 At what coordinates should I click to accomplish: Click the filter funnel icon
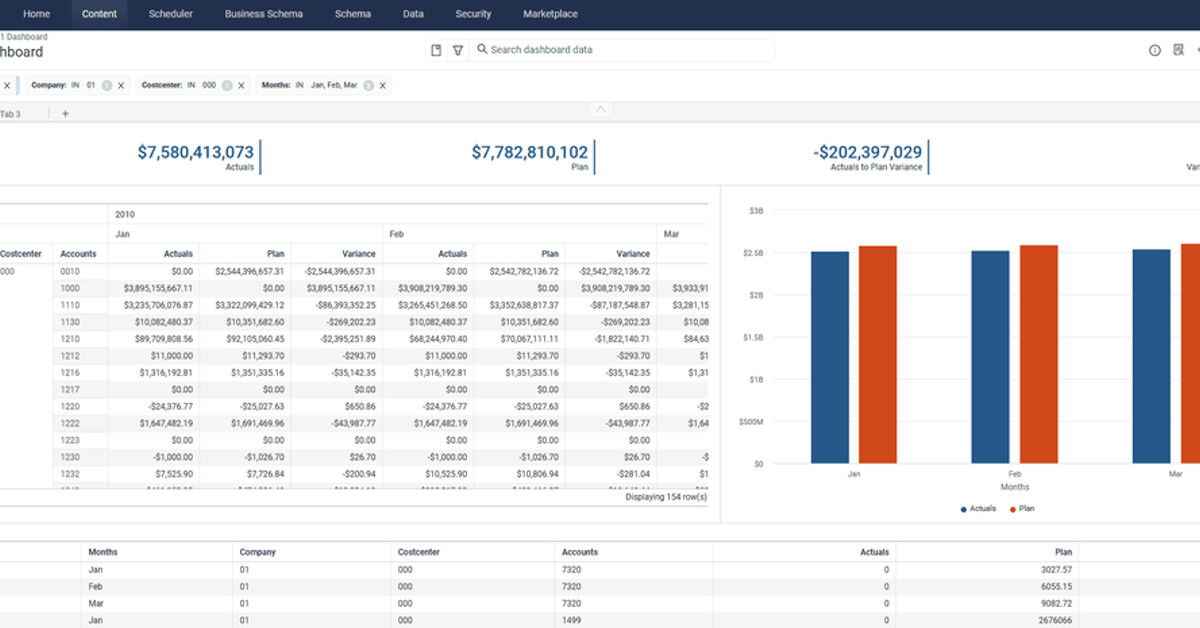tap(458, 50)
